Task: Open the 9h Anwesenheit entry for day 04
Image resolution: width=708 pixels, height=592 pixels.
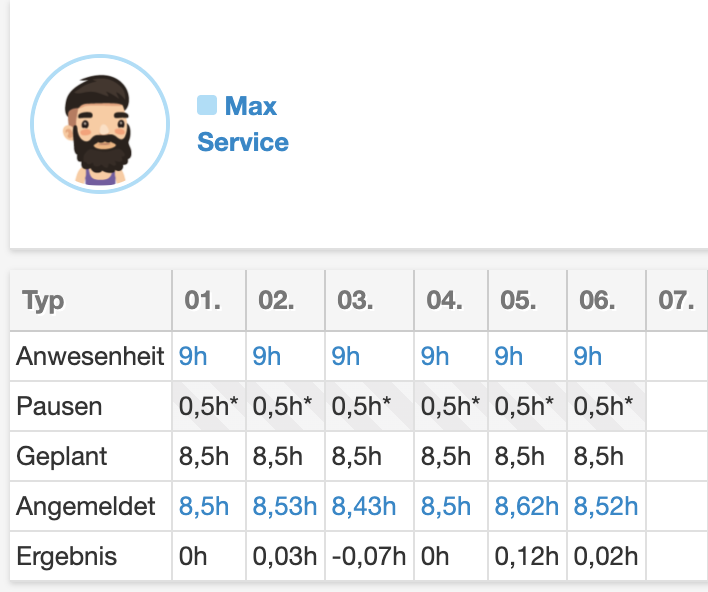Action: [435, 357]
